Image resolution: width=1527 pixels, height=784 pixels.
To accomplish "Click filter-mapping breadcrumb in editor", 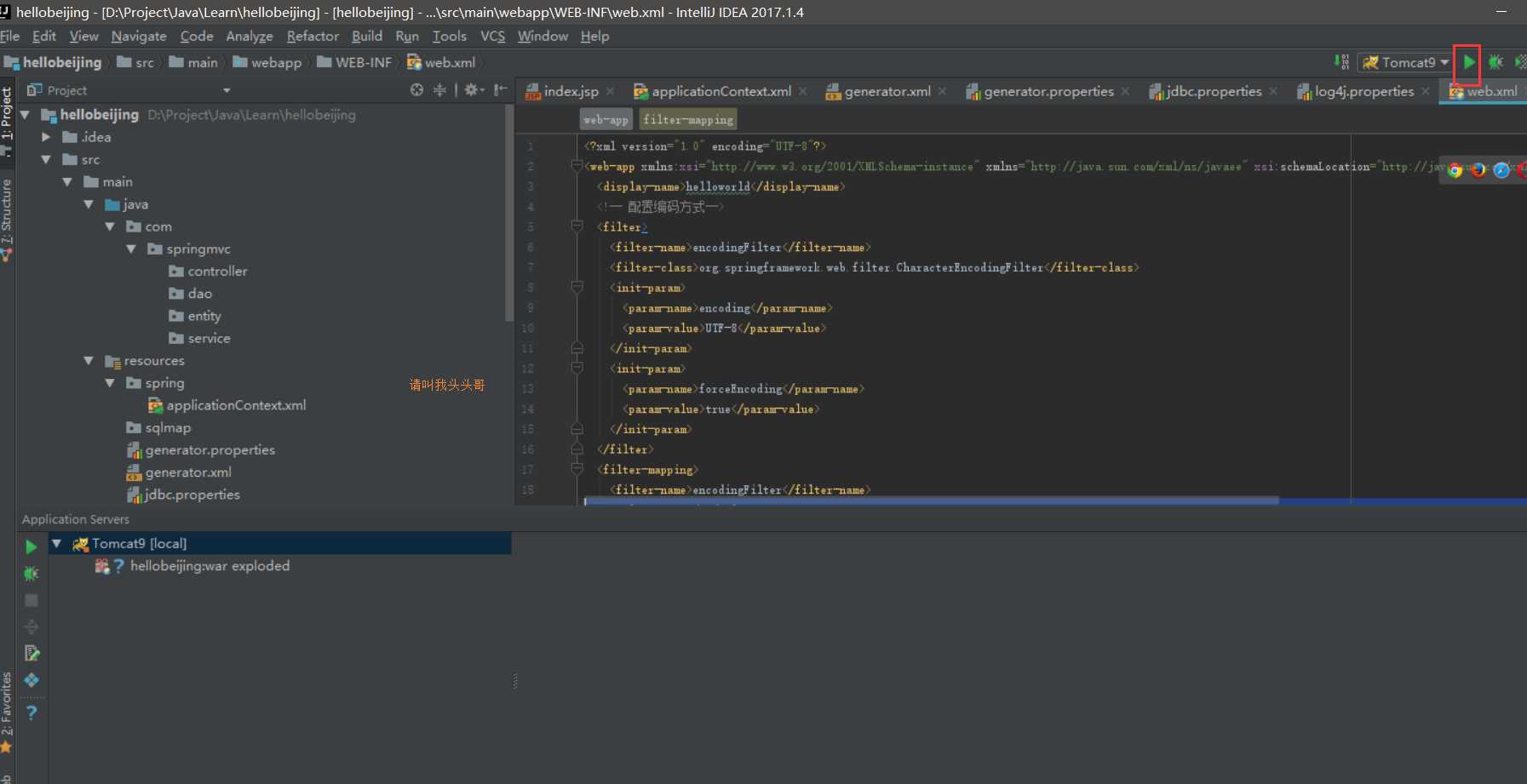I will pos(688,120).
